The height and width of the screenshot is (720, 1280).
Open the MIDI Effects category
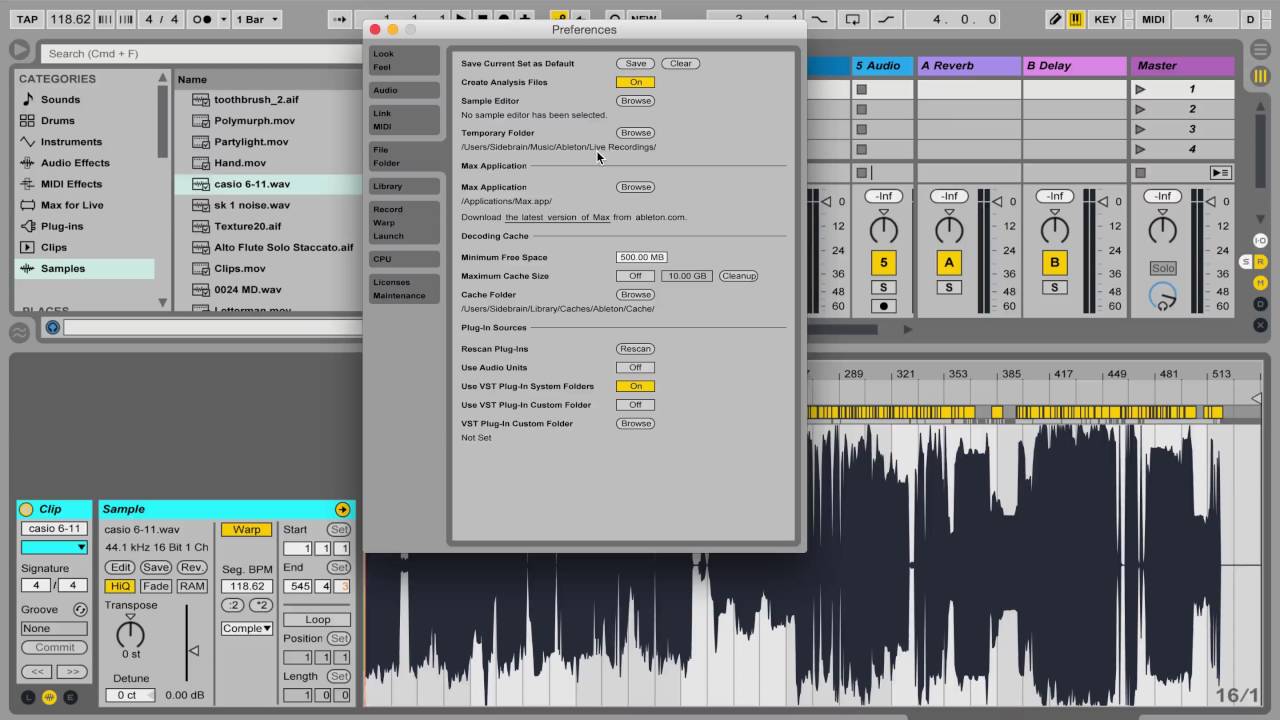pyautogui.click(x=71, y=184)
